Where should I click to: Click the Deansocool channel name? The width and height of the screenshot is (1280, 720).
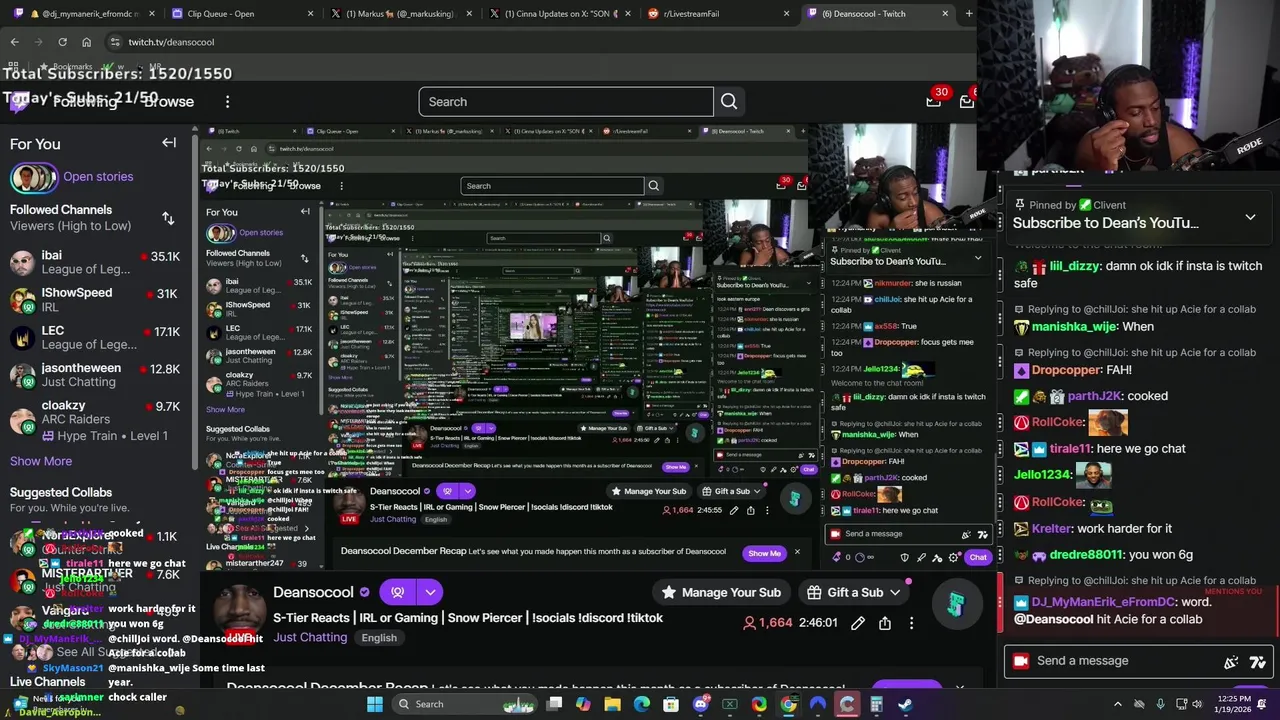[x=314, y=593]
